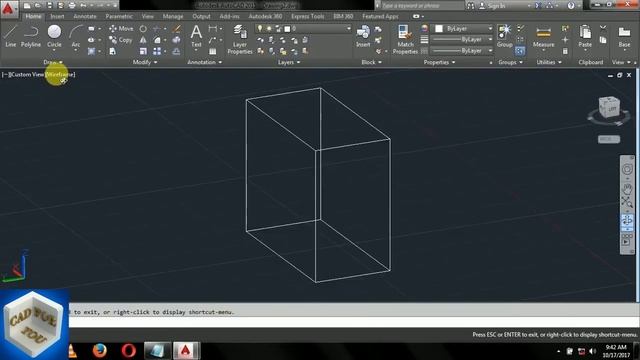Expand the Draw panel
The width and height of the screenshot is (640, 360).
(x=53, y=62)
